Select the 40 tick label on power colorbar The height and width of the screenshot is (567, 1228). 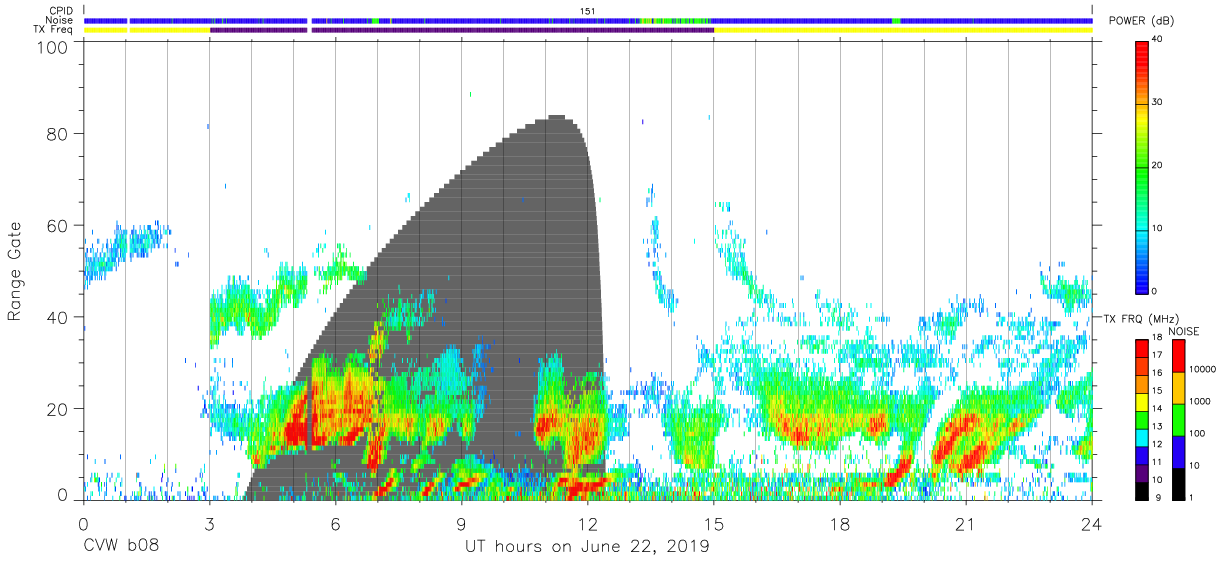tap(1157, 40)
